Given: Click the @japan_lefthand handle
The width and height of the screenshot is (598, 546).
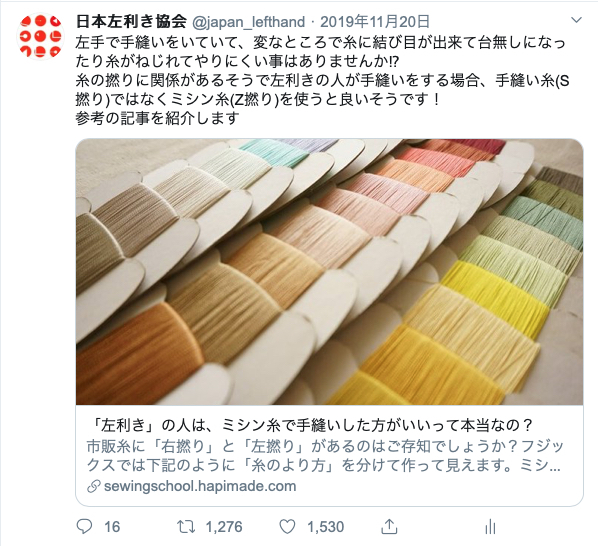Looking at the screenshot, I should pos(248,22).
